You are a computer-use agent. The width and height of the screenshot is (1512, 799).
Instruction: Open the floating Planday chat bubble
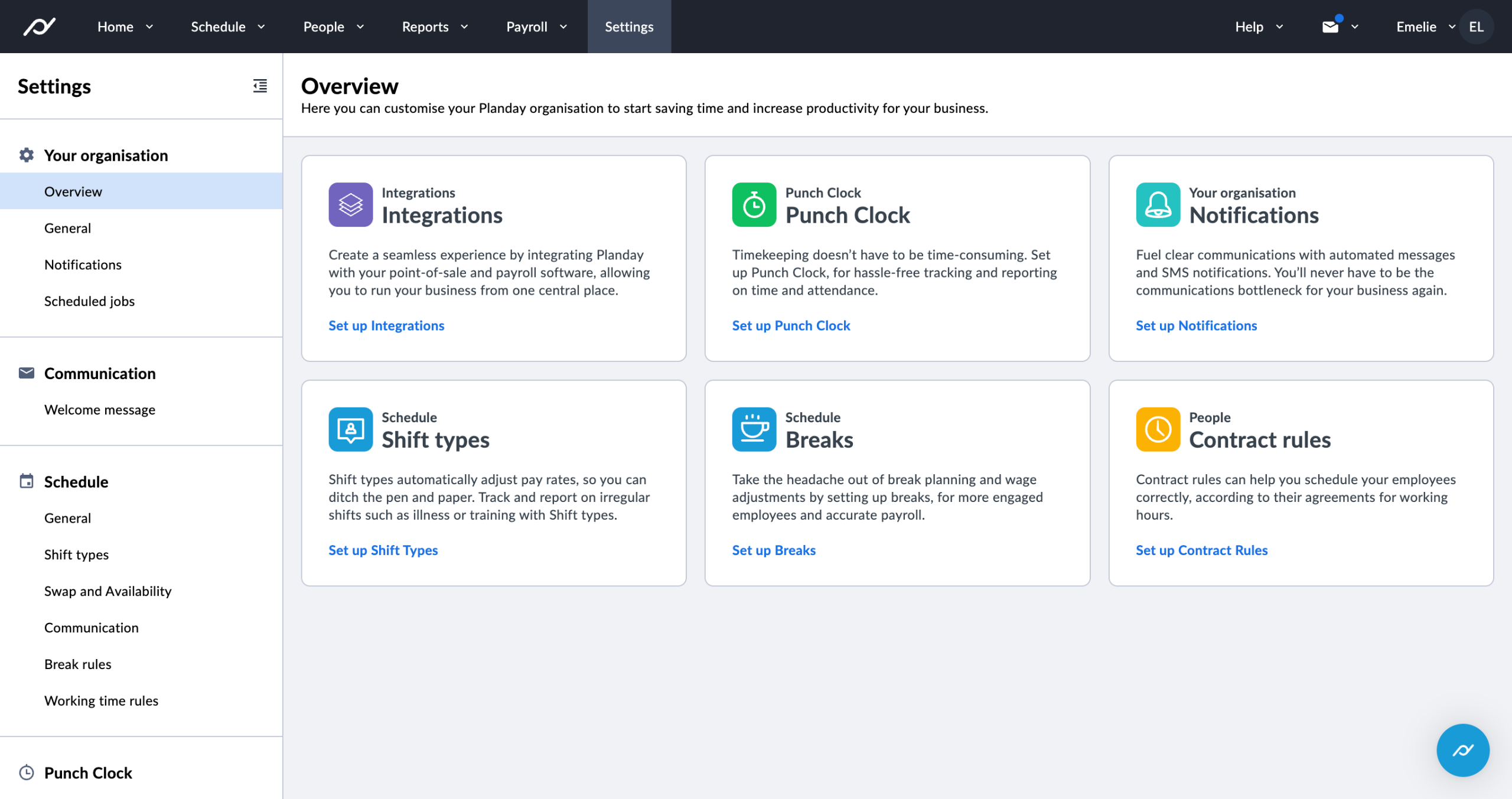coord(1462,750)
